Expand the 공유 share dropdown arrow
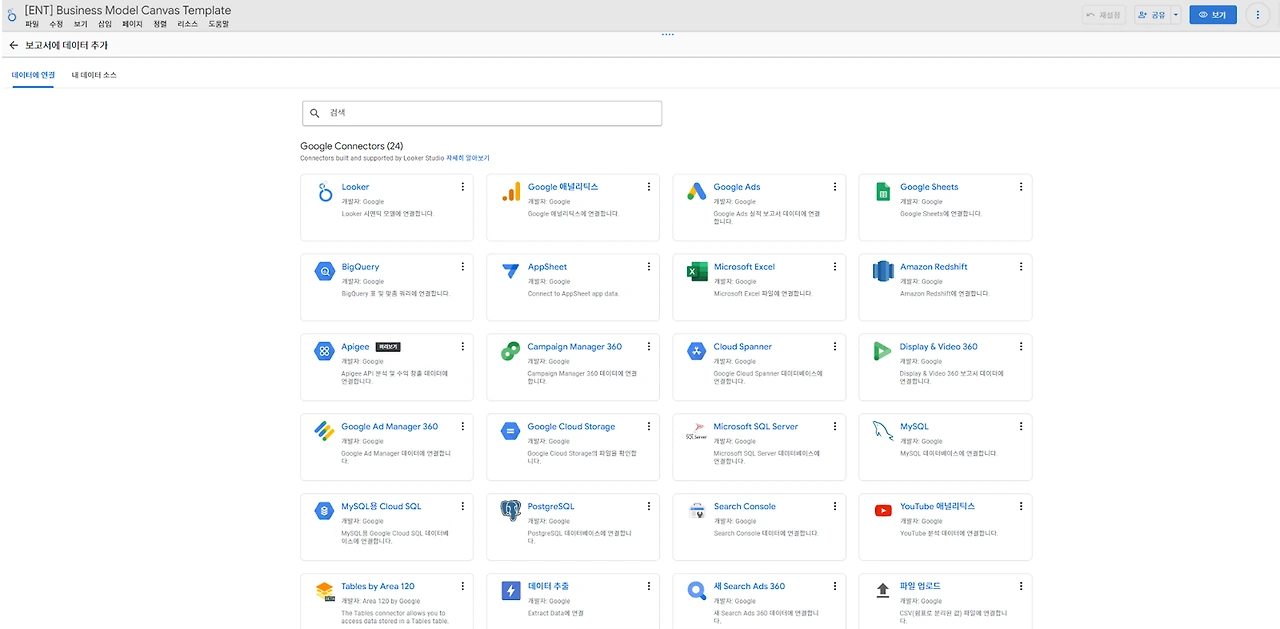Image resolution: width=1280 pixels, height=629 pixels. tap(1176, 15)
